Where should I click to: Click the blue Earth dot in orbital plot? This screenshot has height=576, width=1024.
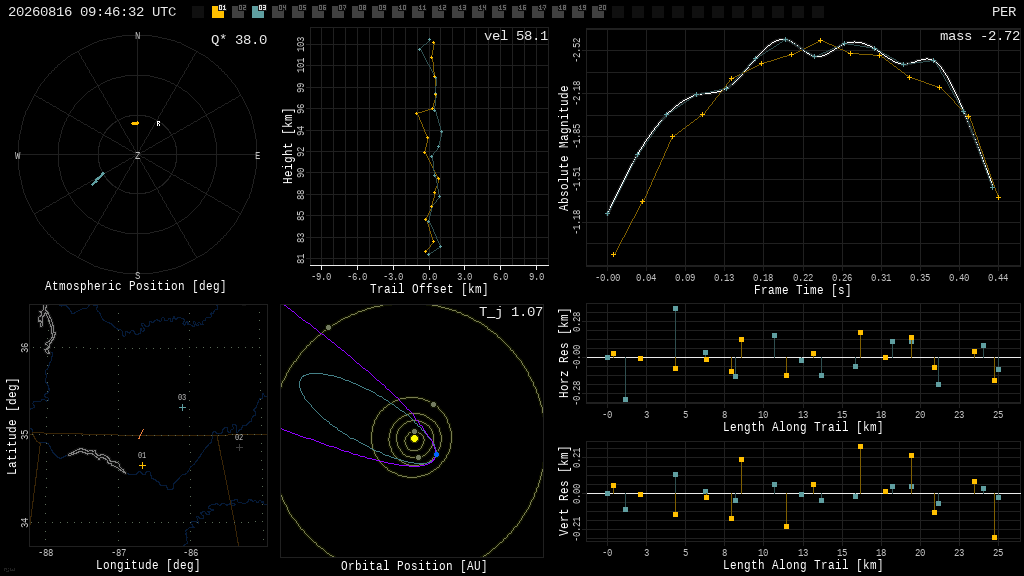coord(436,454)
